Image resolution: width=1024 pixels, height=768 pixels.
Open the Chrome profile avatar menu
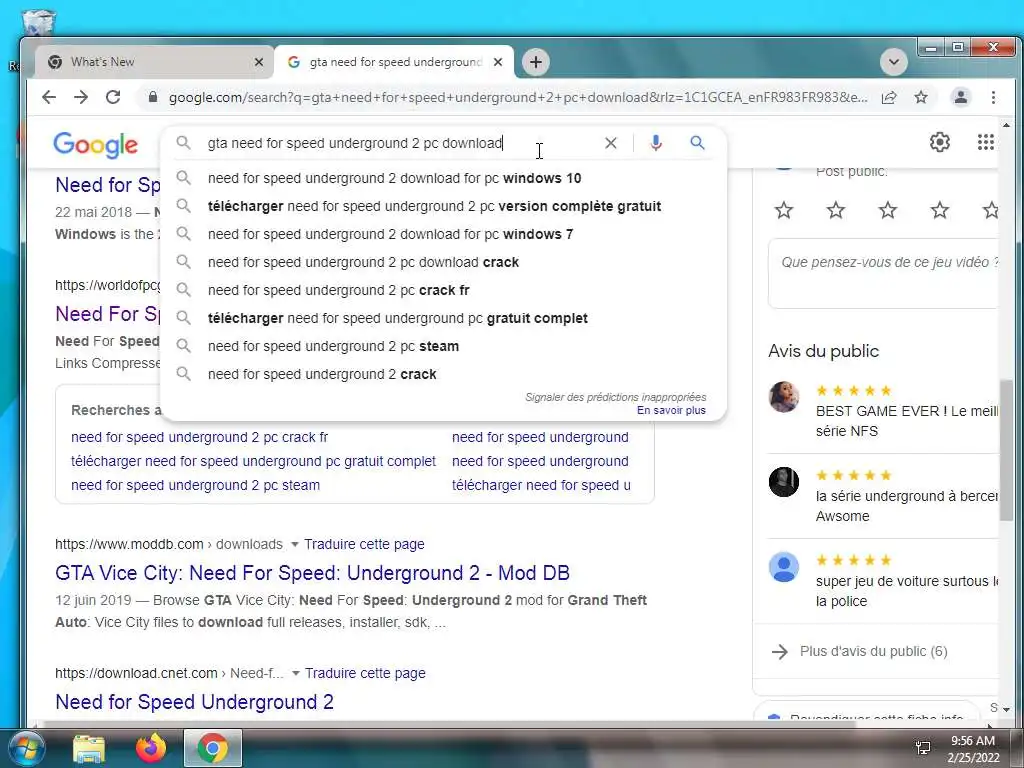pos(961,97)
